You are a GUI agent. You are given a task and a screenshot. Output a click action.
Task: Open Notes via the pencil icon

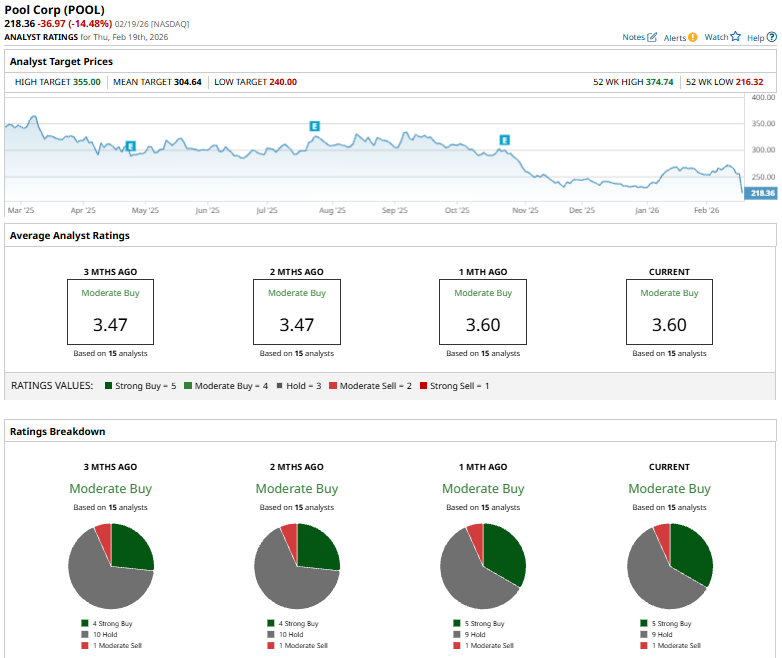coord(652,37)
